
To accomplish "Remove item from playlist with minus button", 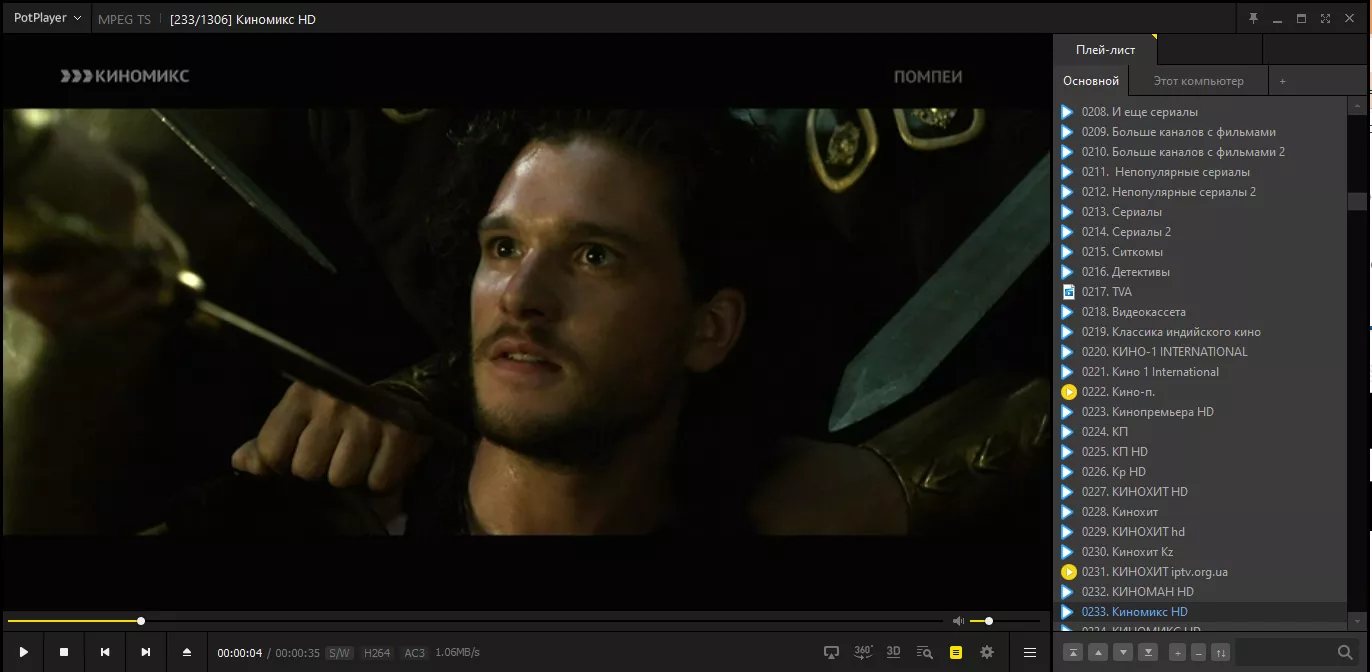I will [x=1198, y=653].
